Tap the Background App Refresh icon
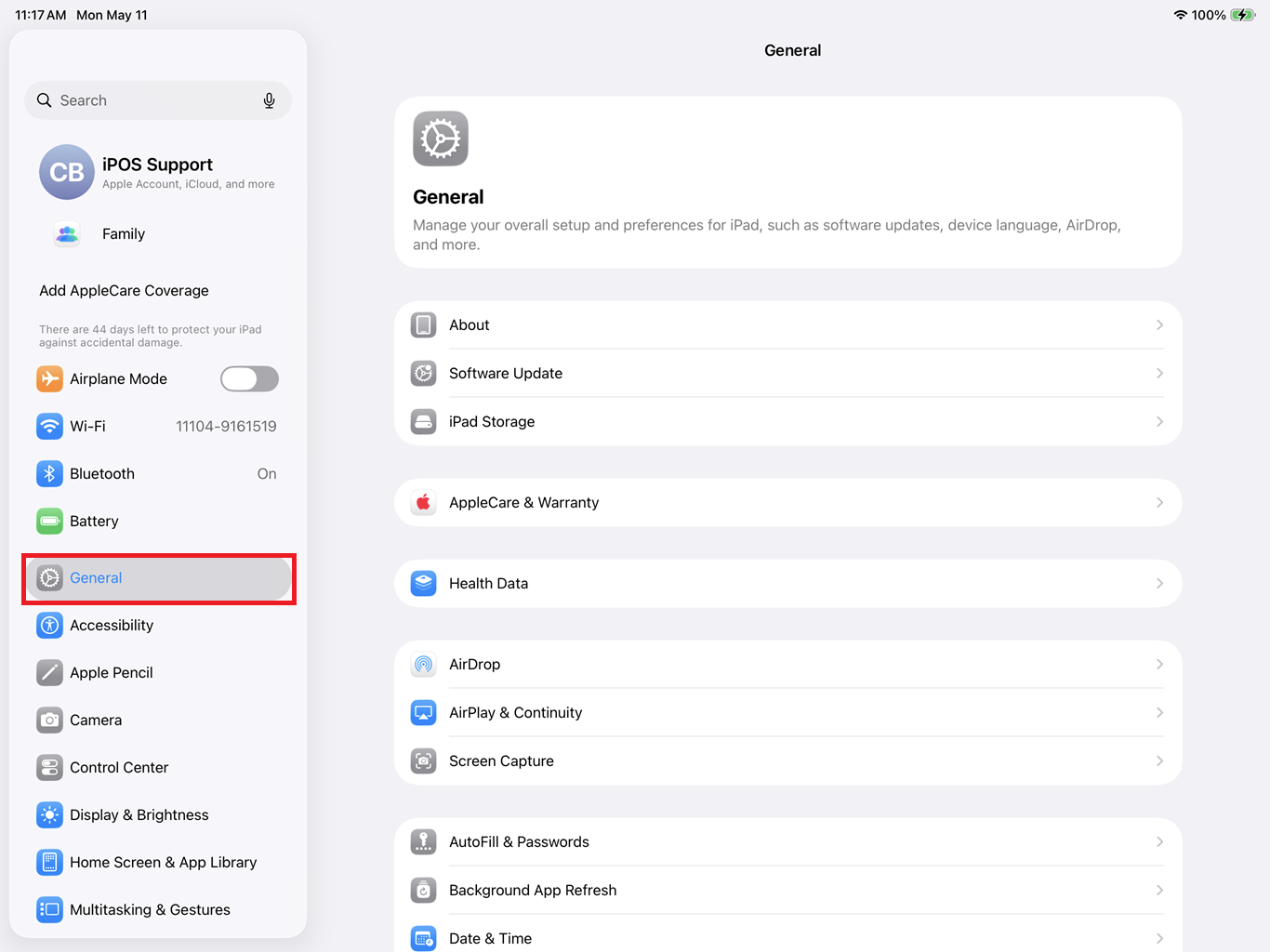Image resolution: width=1270 pixels, height=952 pixels. (x=424, y=890)
